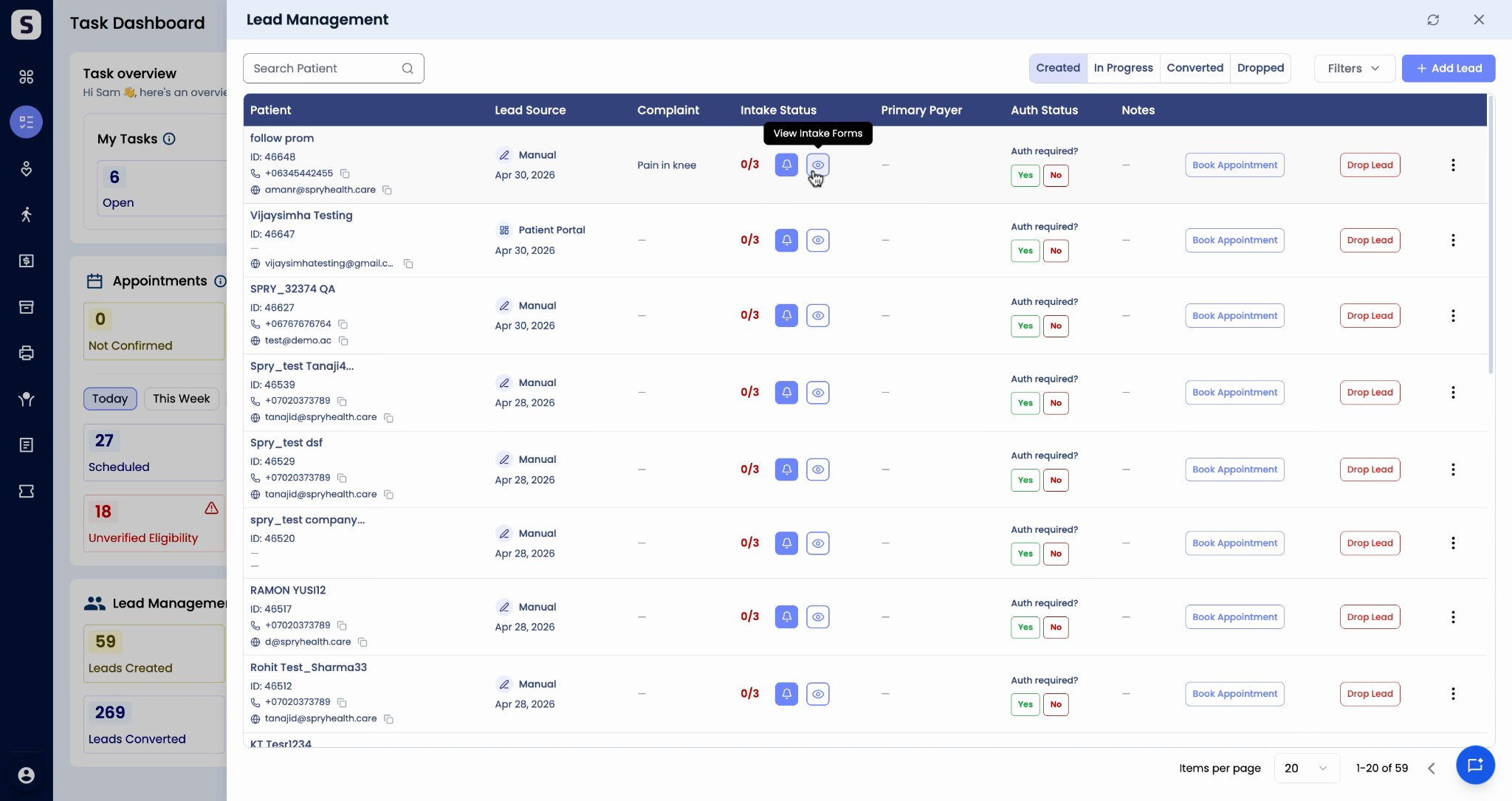Switch to the Converted tab
1512x801 pixels.
1195,68
